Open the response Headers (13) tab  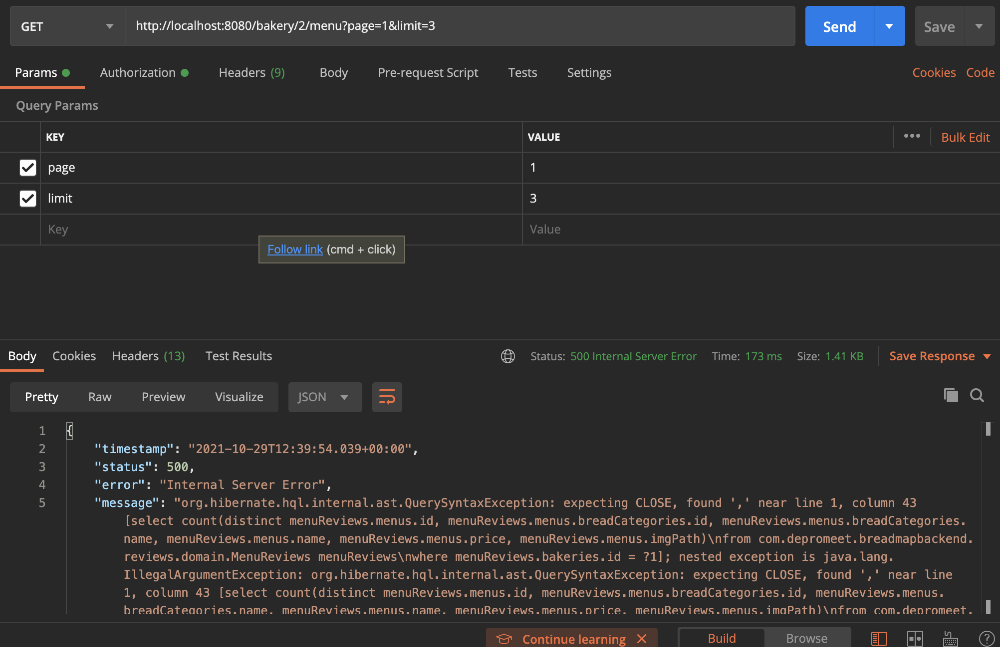click(x=149, y=356)
